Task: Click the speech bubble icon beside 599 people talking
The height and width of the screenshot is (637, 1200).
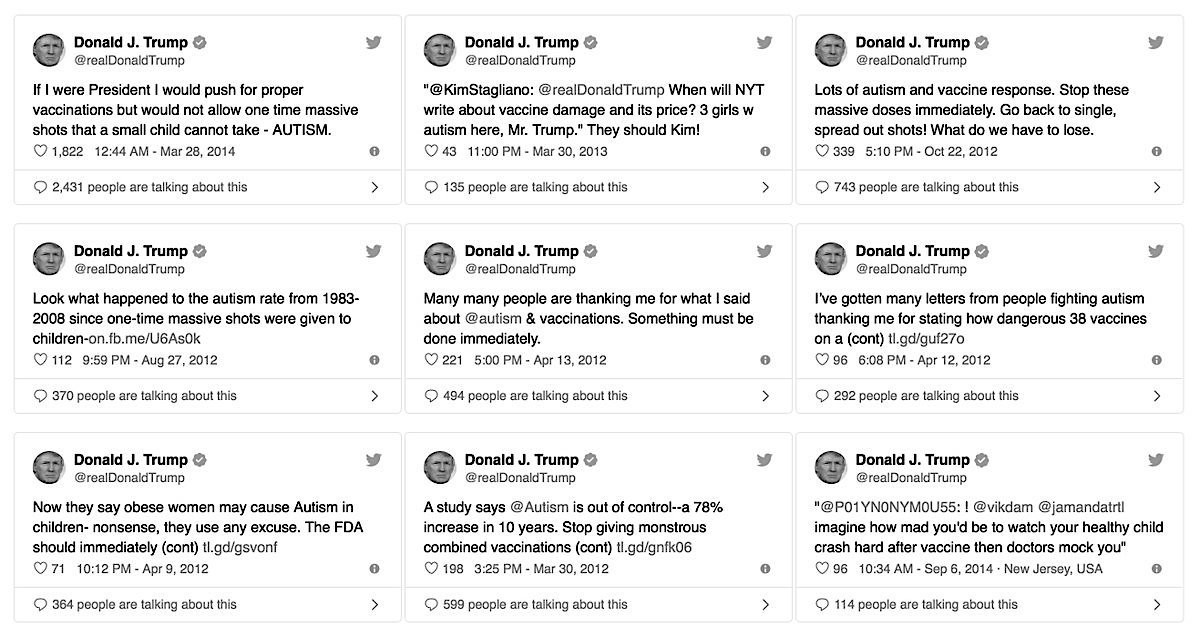Action: [432, 604]
